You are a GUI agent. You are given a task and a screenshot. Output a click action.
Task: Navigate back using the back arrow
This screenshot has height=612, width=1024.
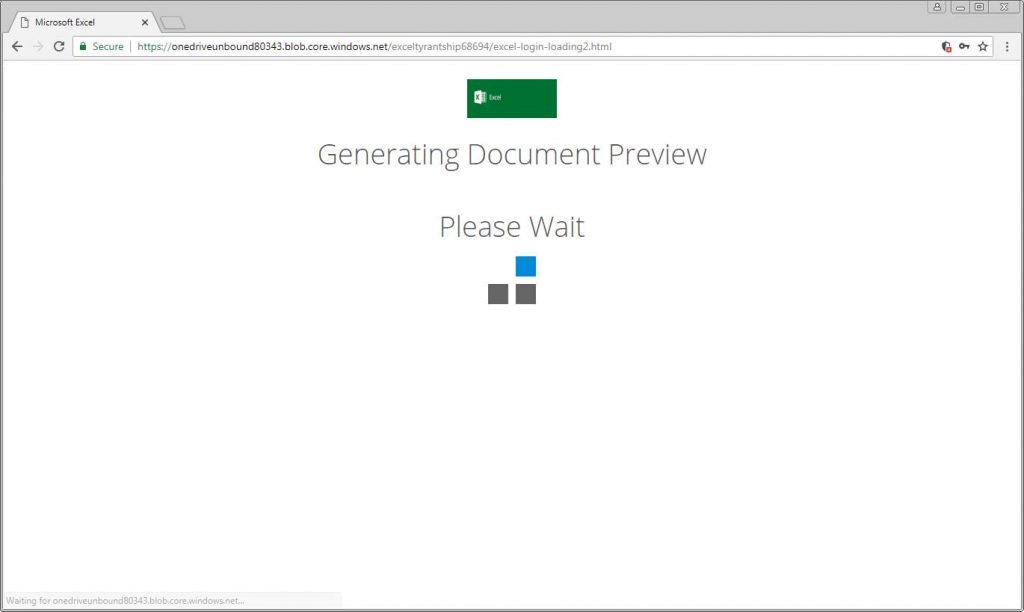pos(16,46)
